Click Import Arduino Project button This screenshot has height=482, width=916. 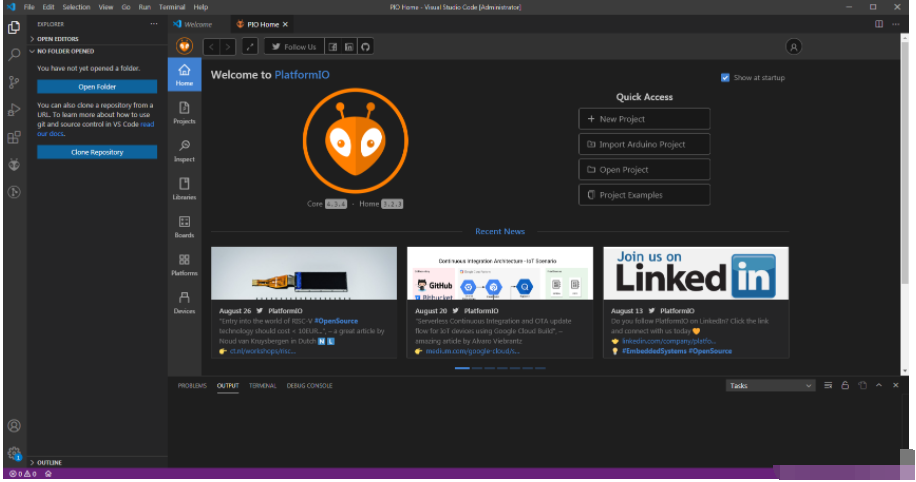(x=644, y=144)
